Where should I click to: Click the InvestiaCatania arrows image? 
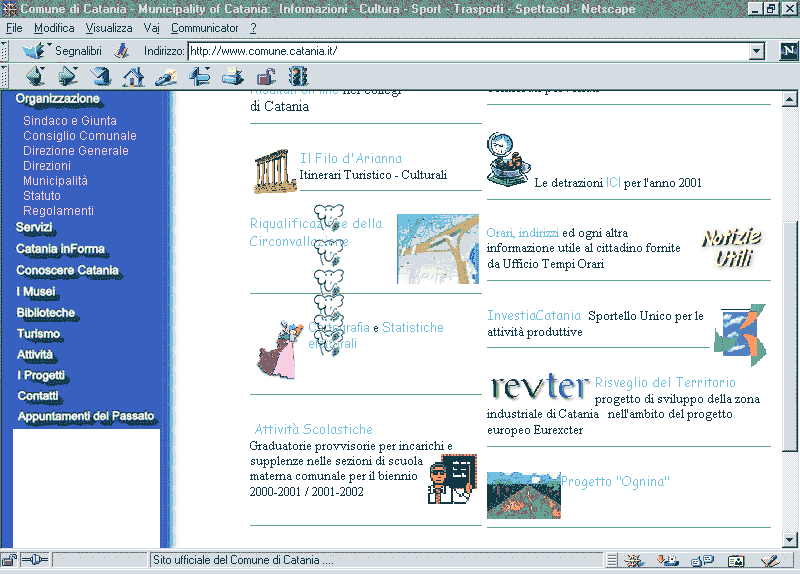(740, 335)
